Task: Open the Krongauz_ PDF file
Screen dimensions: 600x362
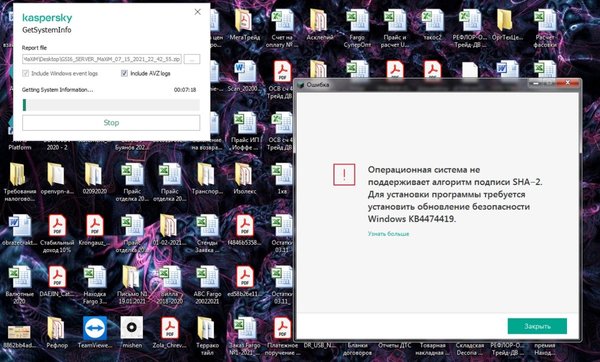Action: coord(95,226)
